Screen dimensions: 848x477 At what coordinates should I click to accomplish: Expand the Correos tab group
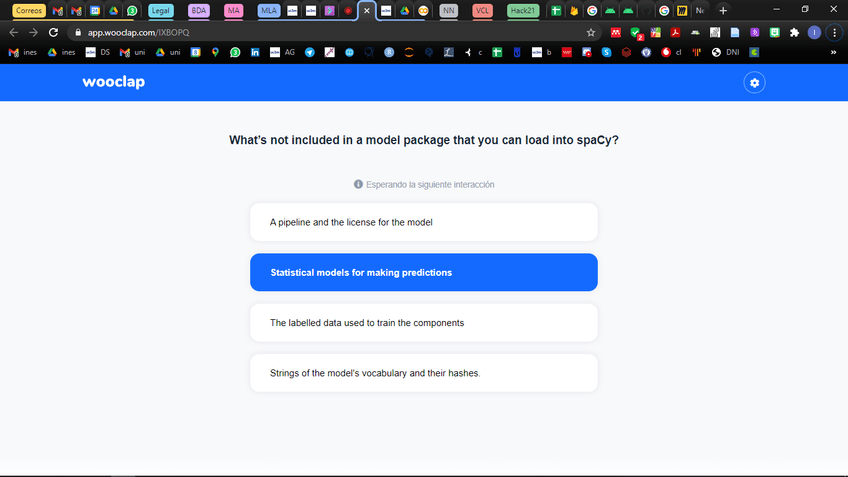click(29, 10)
